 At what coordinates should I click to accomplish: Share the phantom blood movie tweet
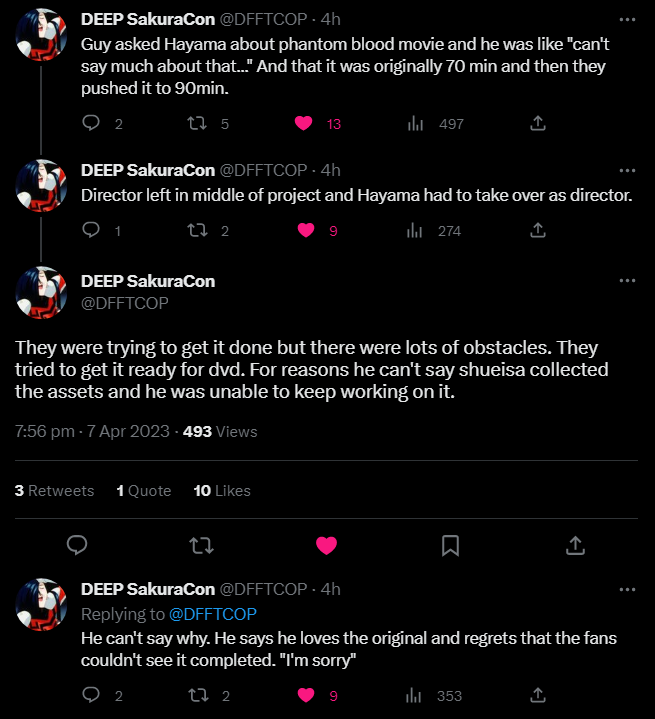[x=537, y=124]
